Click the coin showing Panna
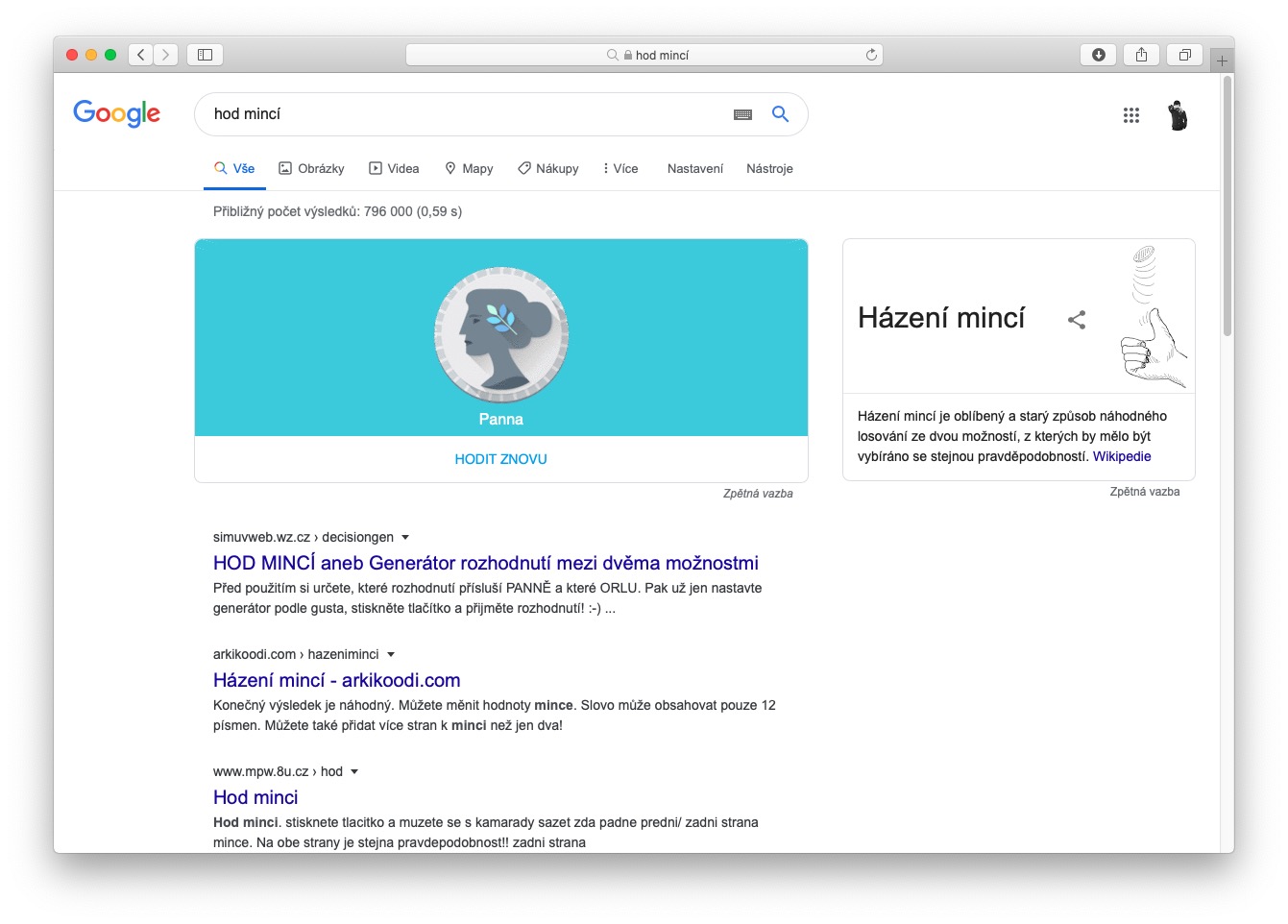 501,334
